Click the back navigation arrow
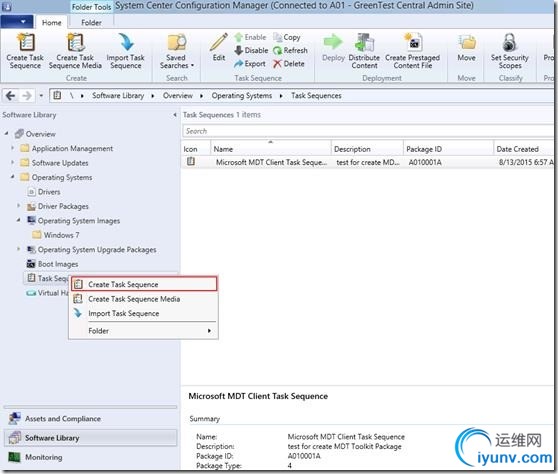The height and width of the screenshot is (474, 558). 10,96
